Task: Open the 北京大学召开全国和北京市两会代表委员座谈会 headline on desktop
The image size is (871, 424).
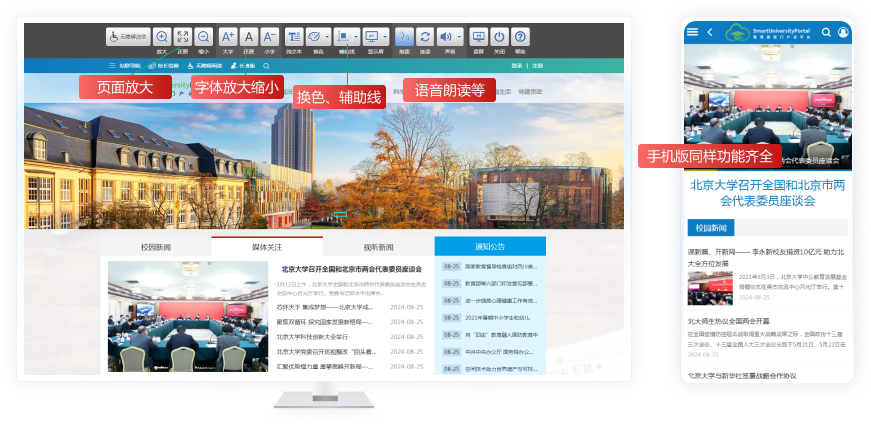Action: [x=351, y=269]
